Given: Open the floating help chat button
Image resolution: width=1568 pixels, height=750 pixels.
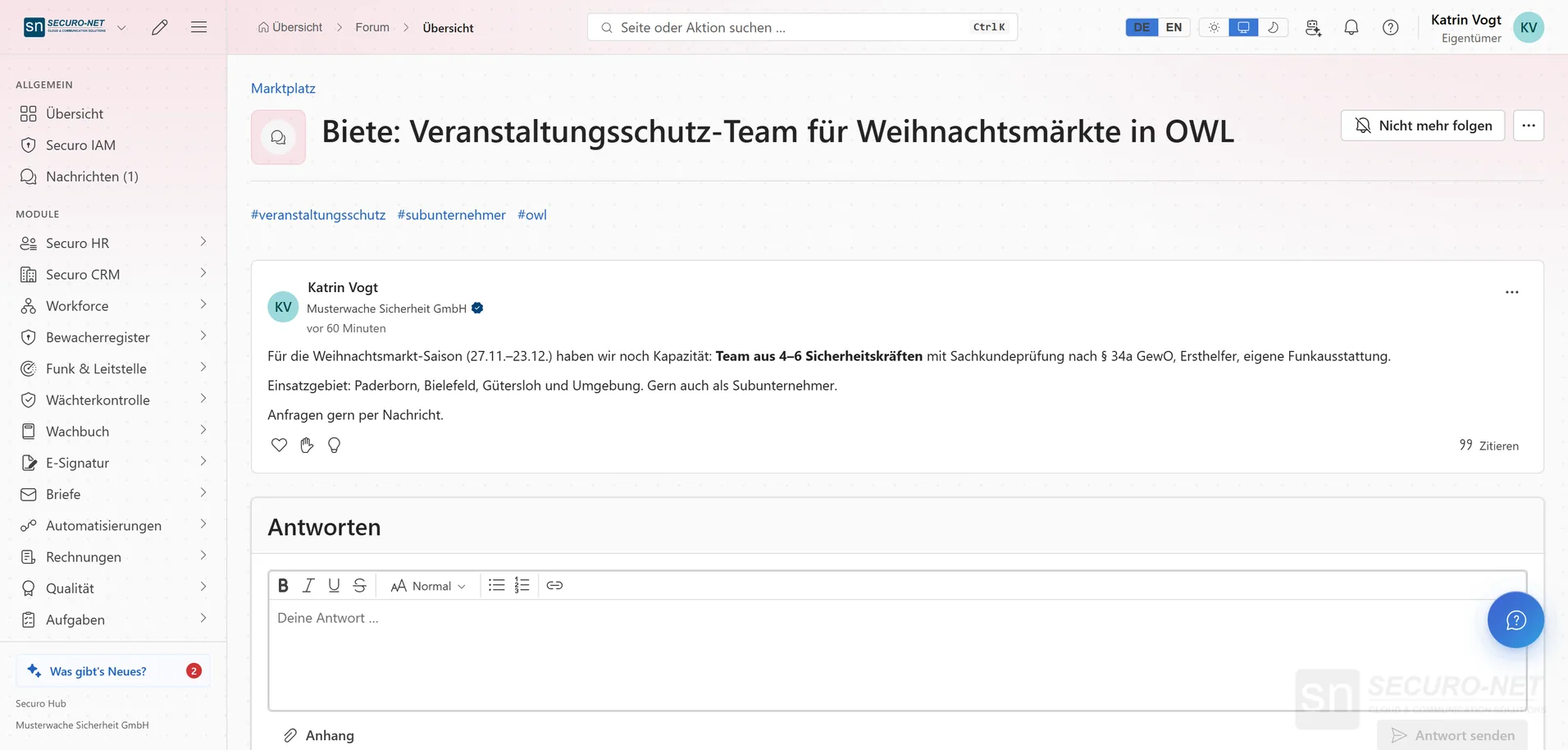Looking at the screenshot, I should pos(1516,620).
